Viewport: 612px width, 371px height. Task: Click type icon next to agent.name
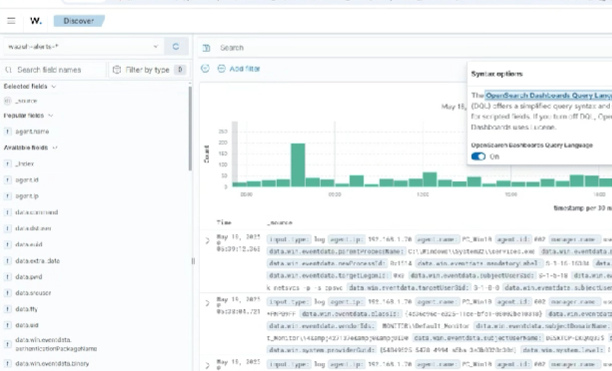point(7,131)
